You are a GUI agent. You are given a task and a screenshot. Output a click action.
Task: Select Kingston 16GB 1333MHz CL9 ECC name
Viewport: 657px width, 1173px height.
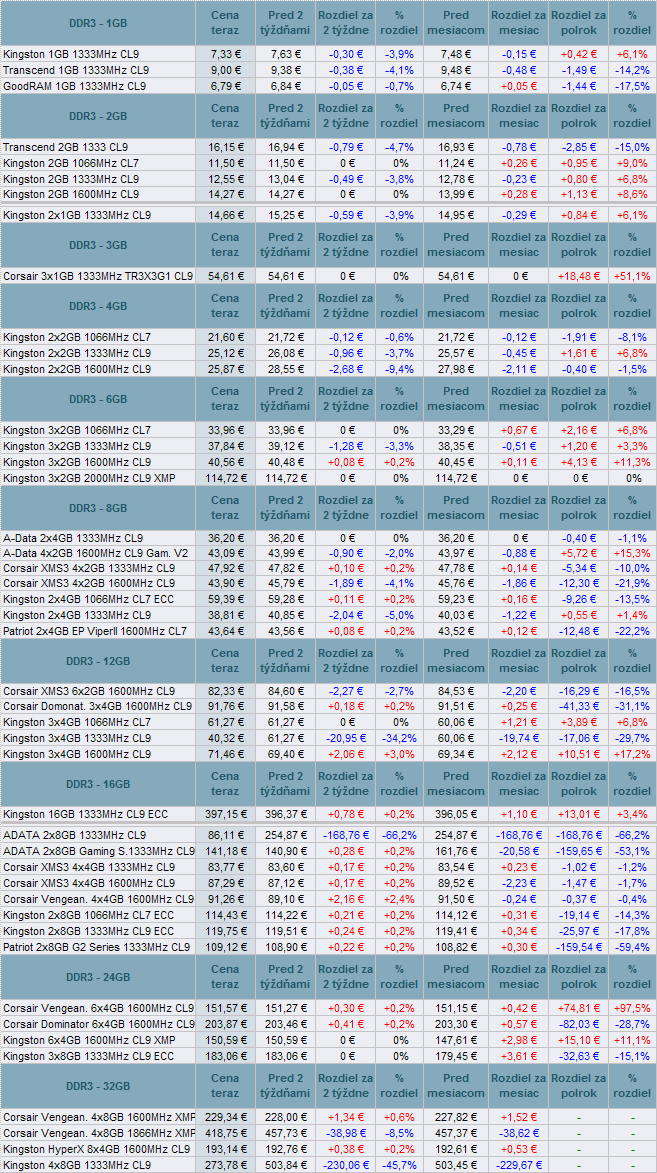click(x=85, y=815)
